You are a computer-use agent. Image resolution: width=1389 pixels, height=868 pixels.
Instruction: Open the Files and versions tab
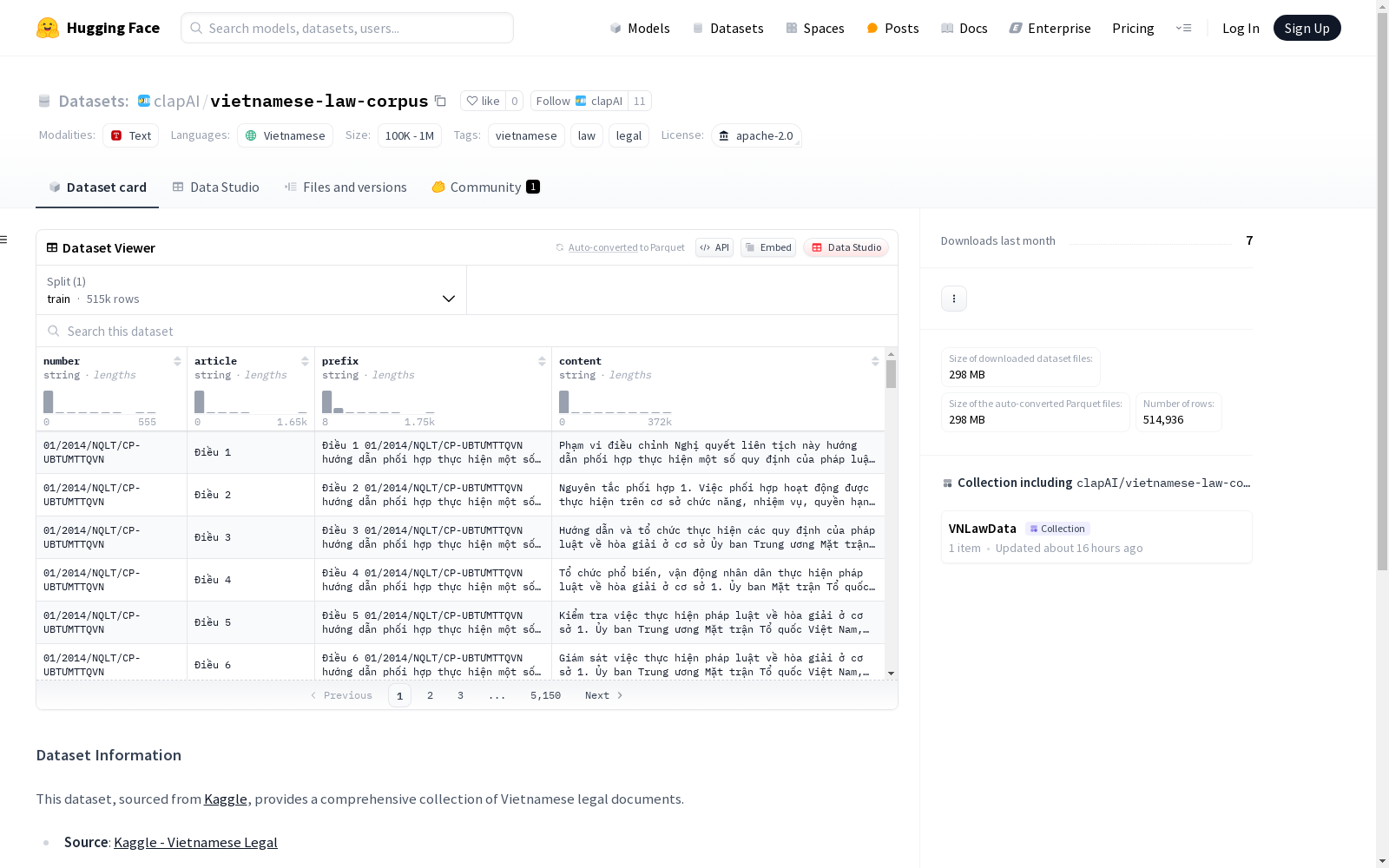(x=346, y=187)
